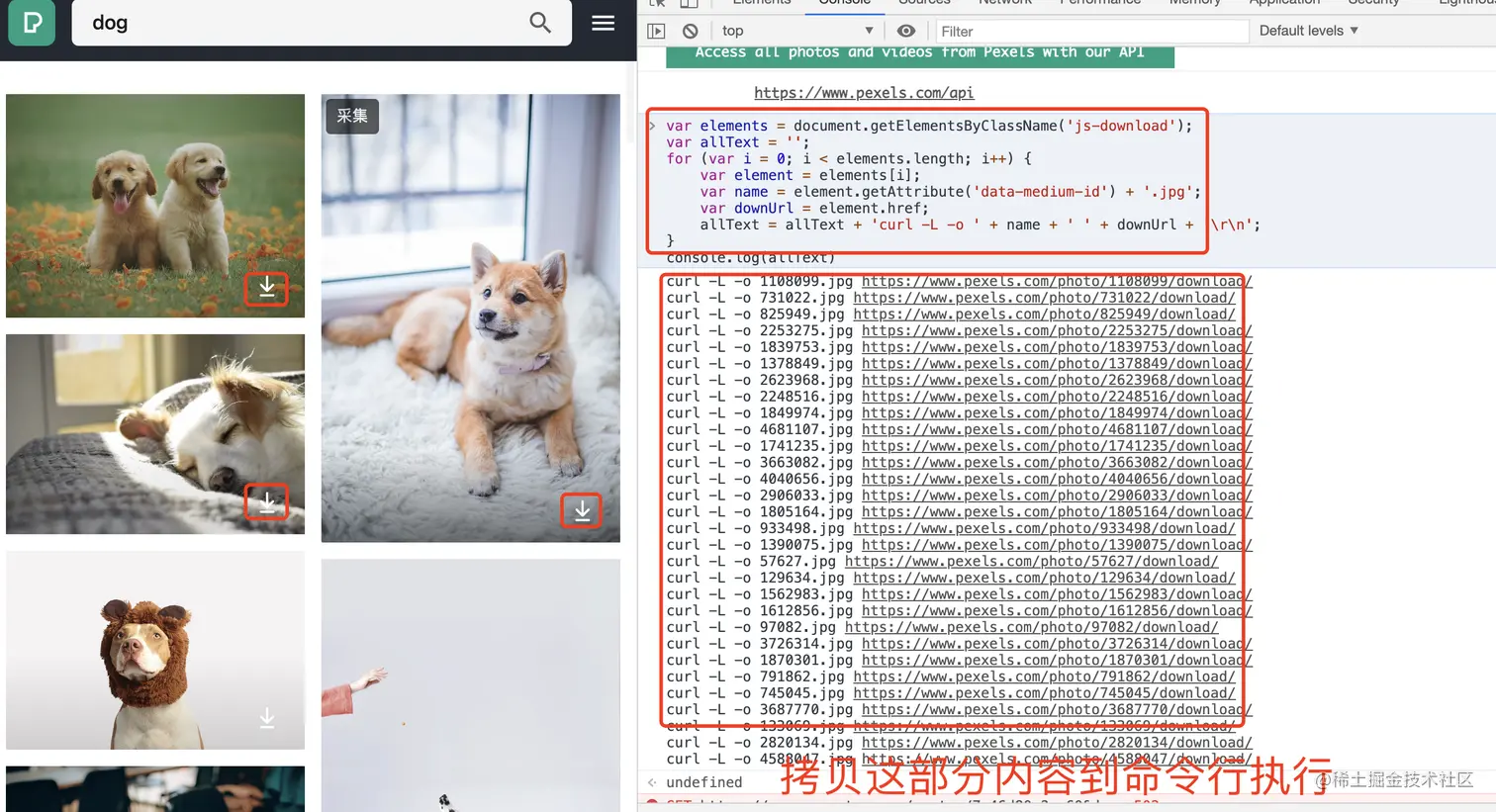
Task: Click the 'curl -L -o 2820134.jpg' output text
Action: 759,742
